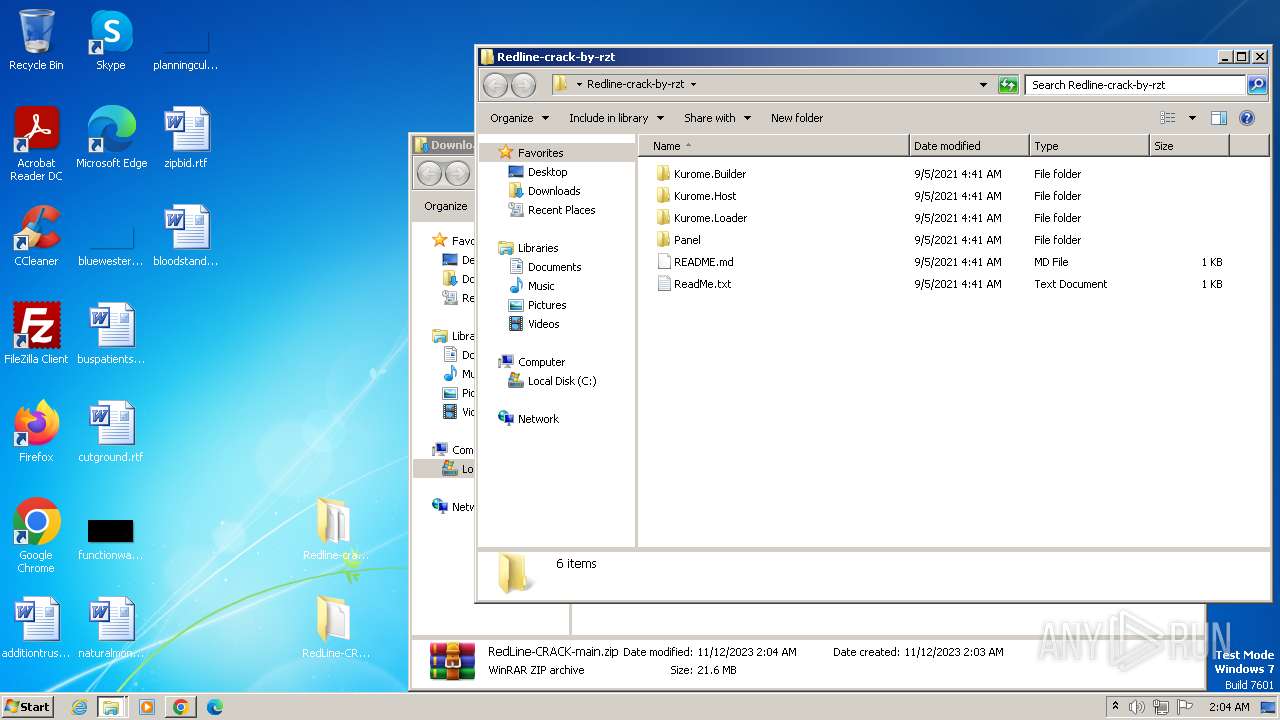Launch Firefox from the desktop
This screenshot has width=1280, height=720.
click(36, 432)
